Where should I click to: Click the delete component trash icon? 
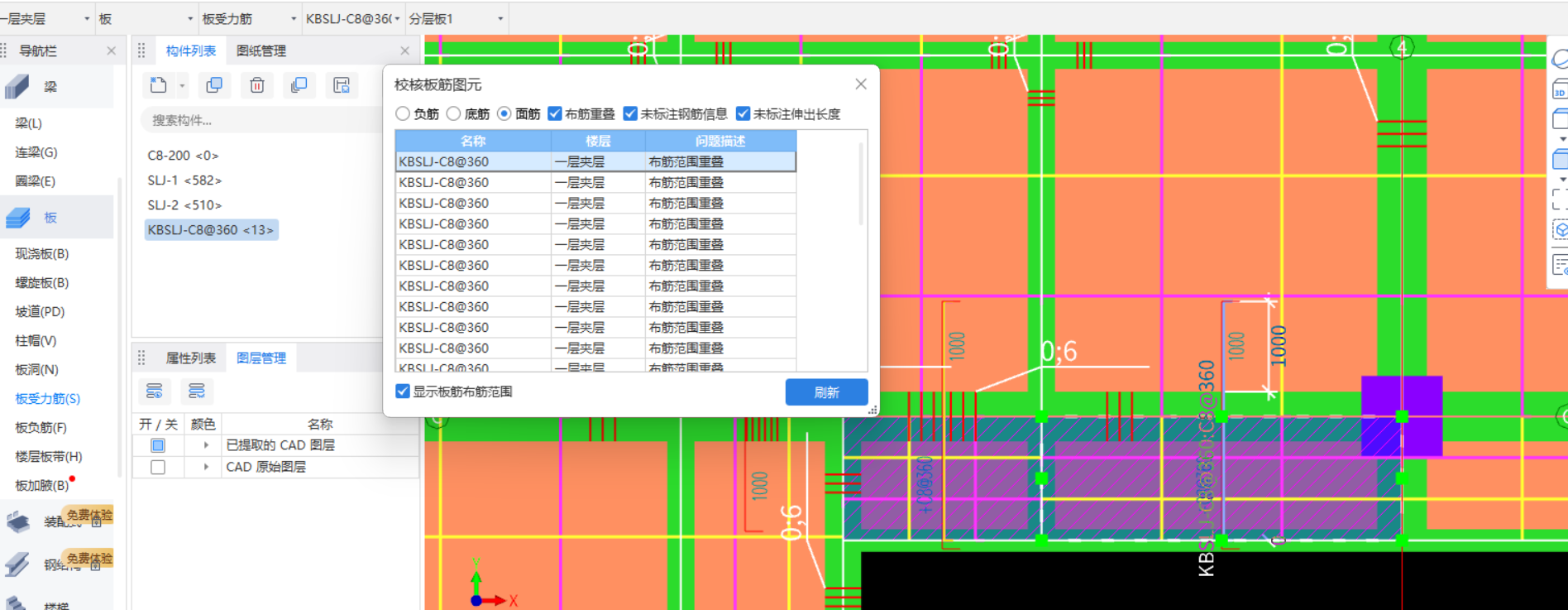tap(257, 84)
